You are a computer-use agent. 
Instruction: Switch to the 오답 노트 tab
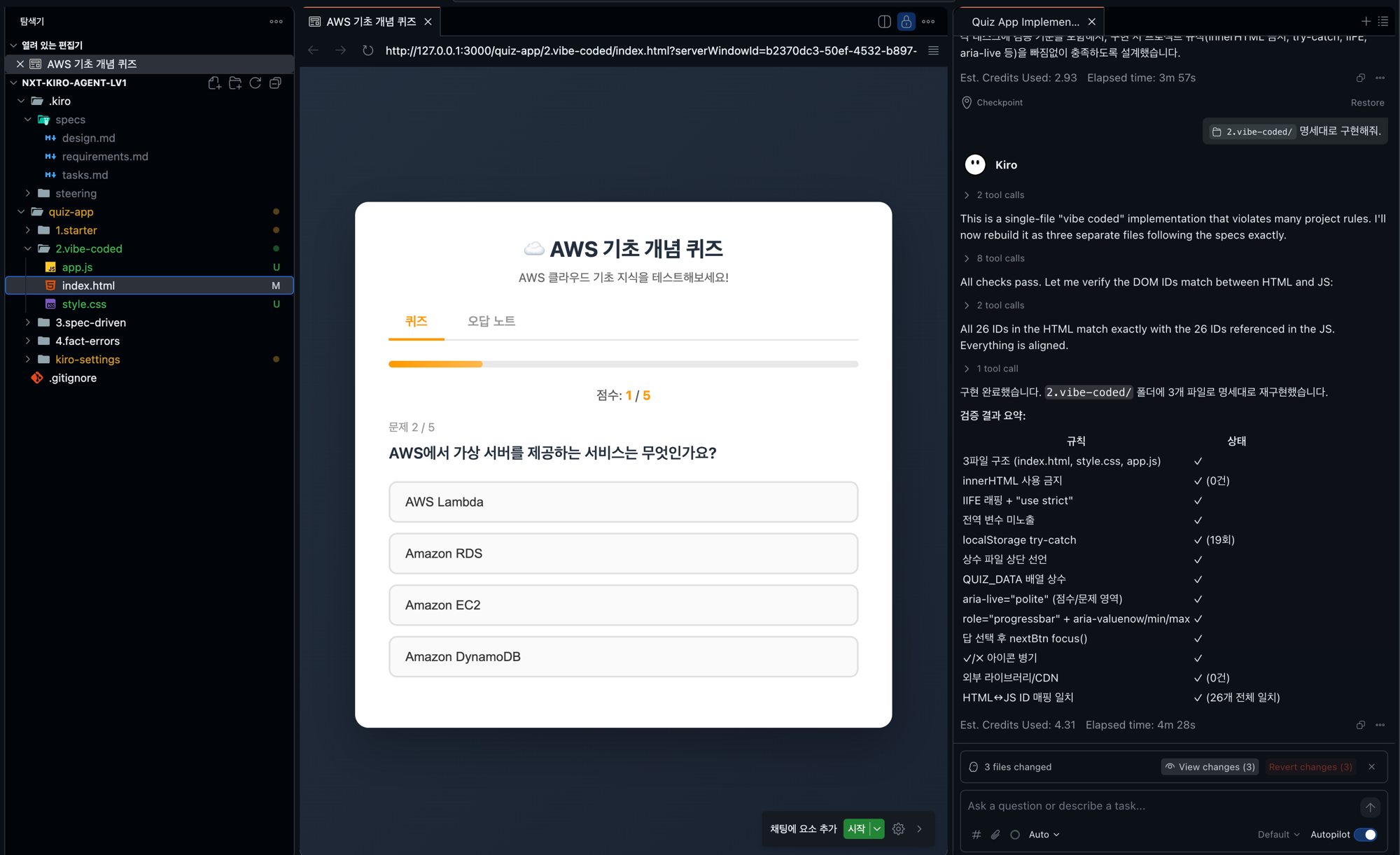pos(491,321)
